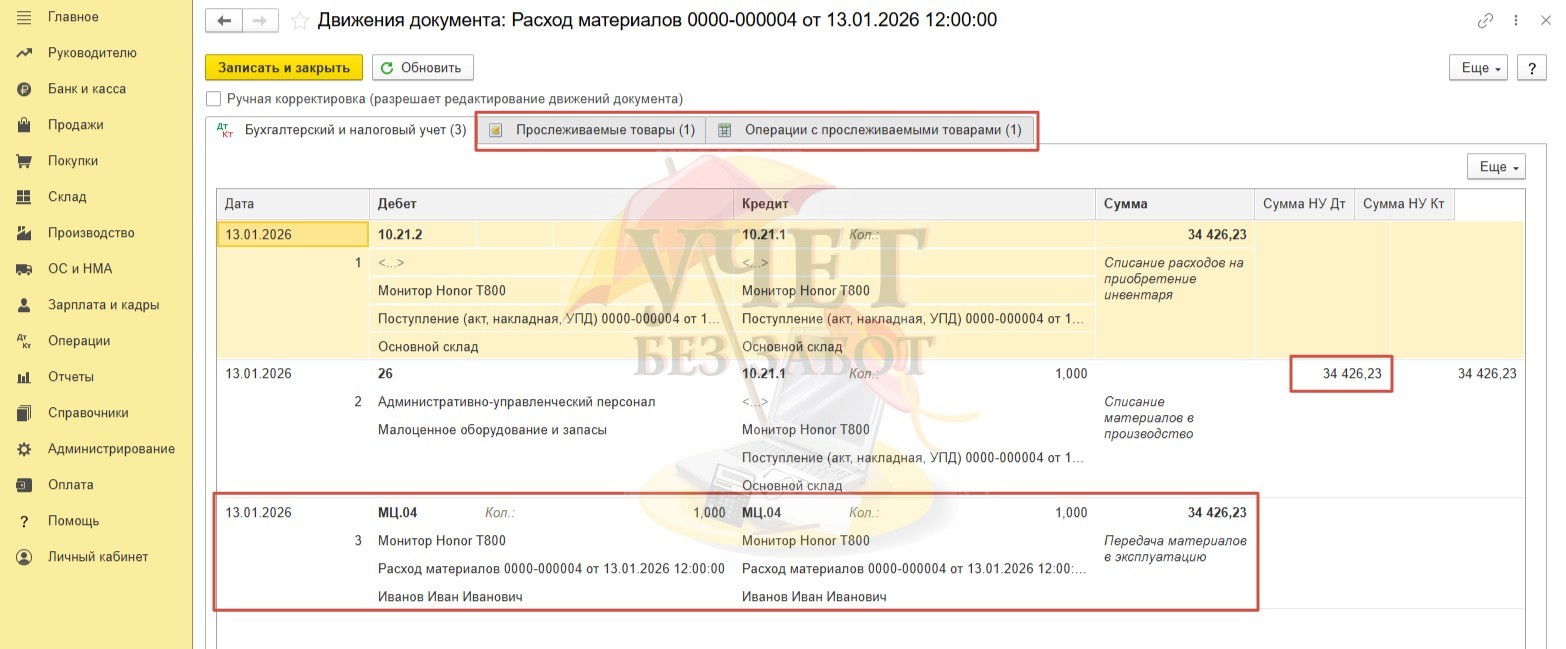Click Записать и закрыть button

[x=284, y=68]
